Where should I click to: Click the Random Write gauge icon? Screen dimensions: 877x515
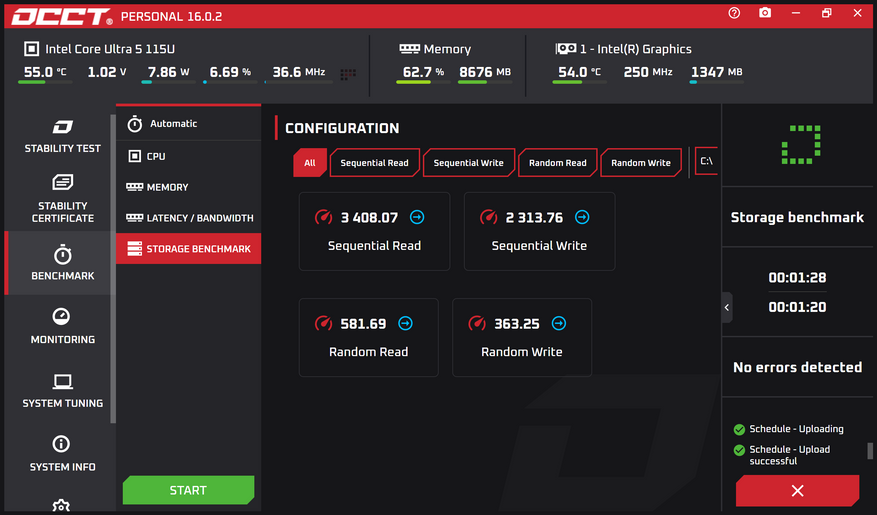tap(477, 323)
